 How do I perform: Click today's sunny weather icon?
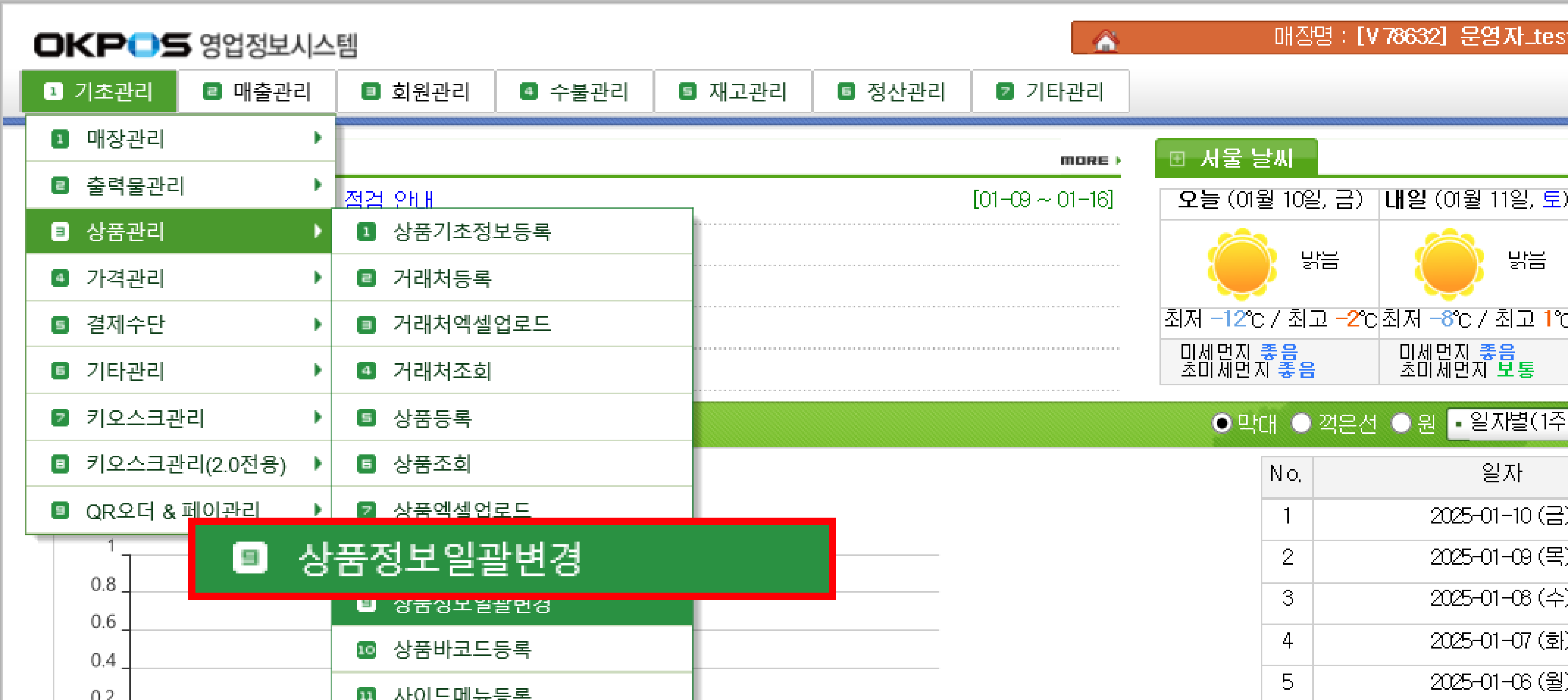[1241, 265]
